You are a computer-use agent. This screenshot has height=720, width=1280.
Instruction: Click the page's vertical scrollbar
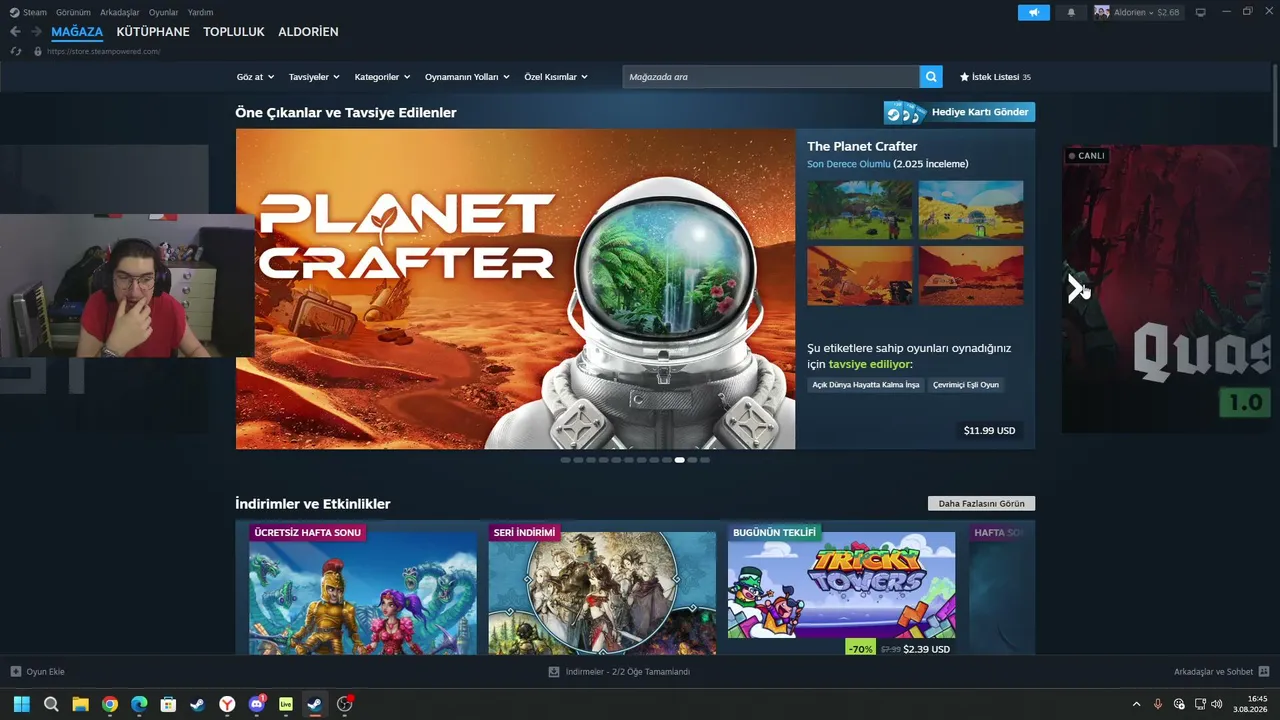point(1275,105)
